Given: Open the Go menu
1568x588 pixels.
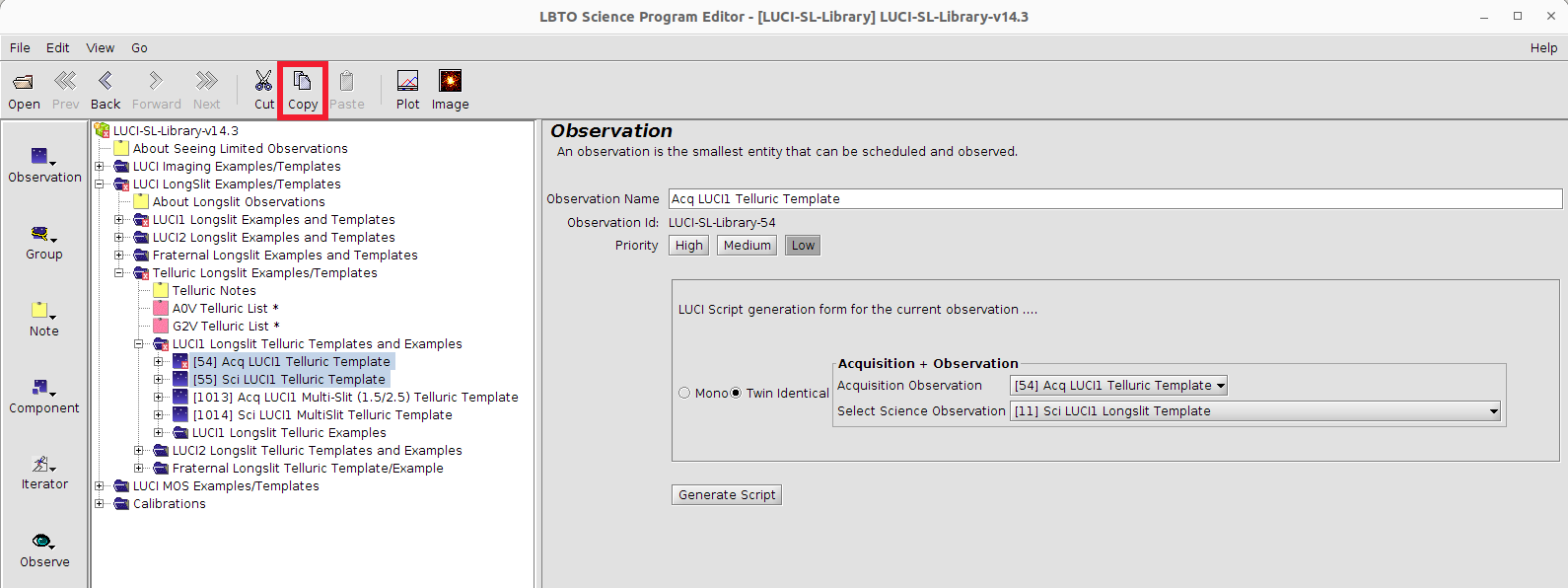Looking at the screenshot, I should [x=139, y=47].
